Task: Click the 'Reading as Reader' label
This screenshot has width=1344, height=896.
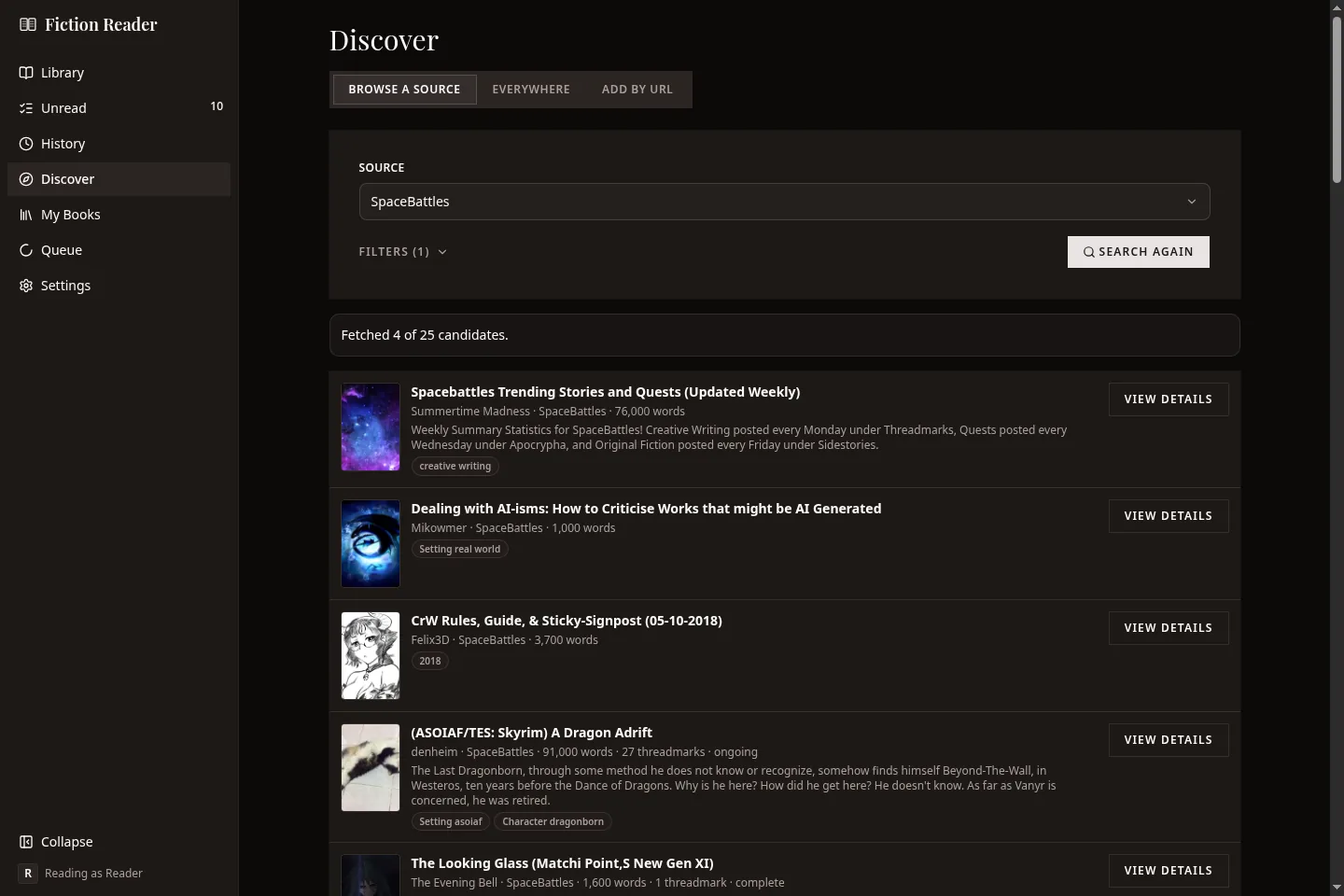Action: [93, 874]
